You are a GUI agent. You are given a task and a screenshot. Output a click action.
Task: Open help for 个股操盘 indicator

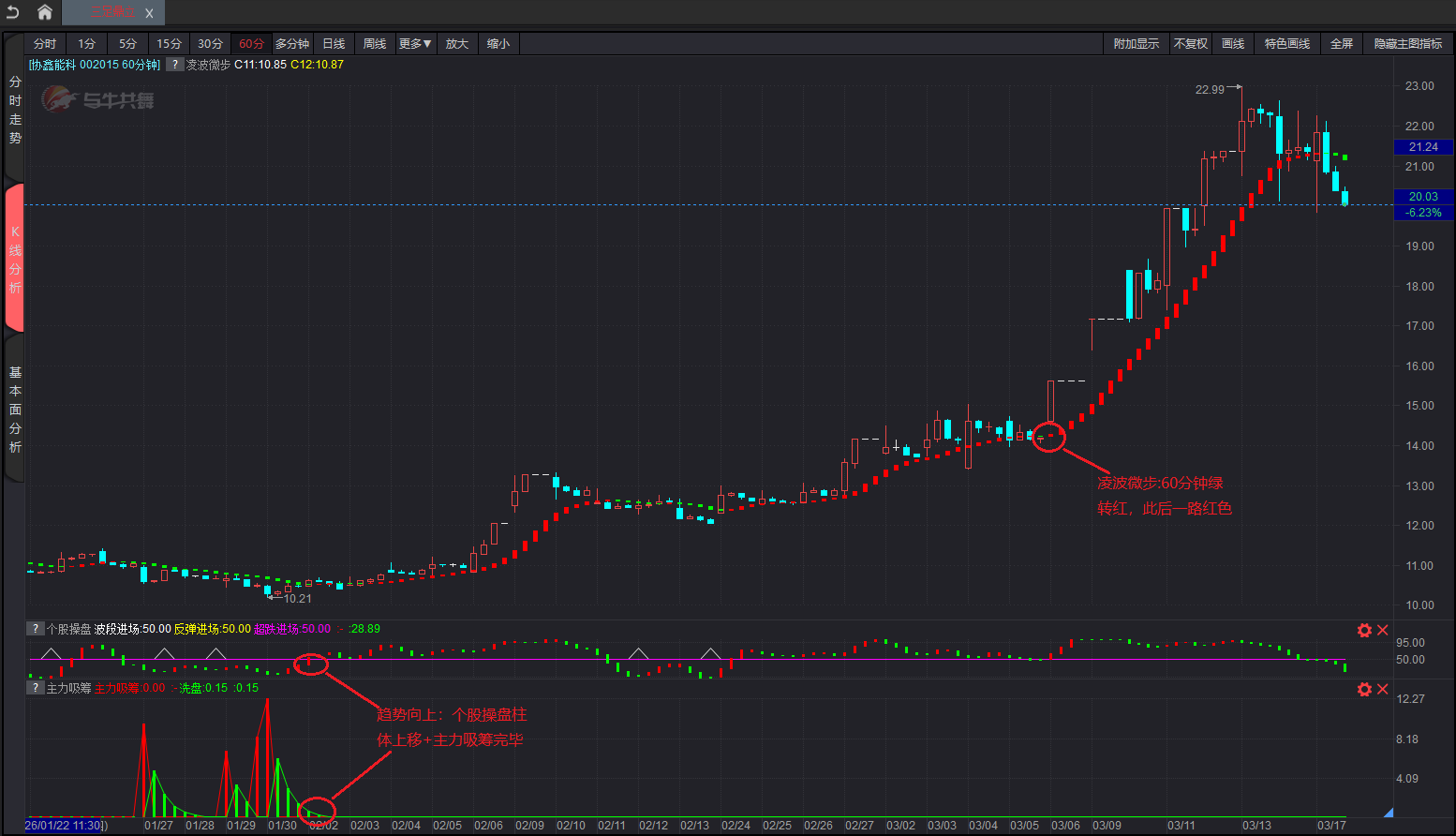35,629
